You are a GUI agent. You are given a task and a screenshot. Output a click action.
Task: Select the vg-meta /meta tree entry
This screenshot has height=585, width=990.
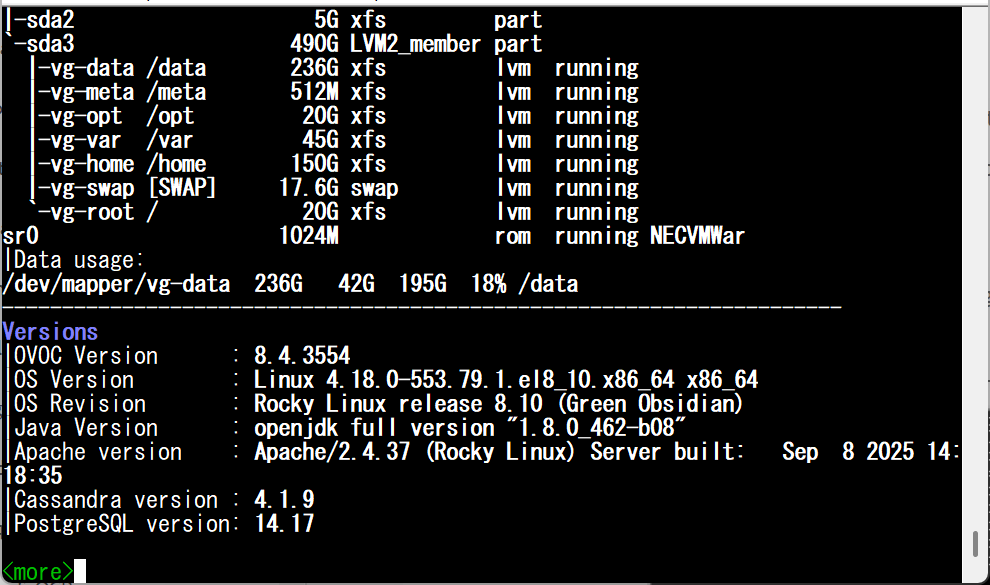coord(122,92)
